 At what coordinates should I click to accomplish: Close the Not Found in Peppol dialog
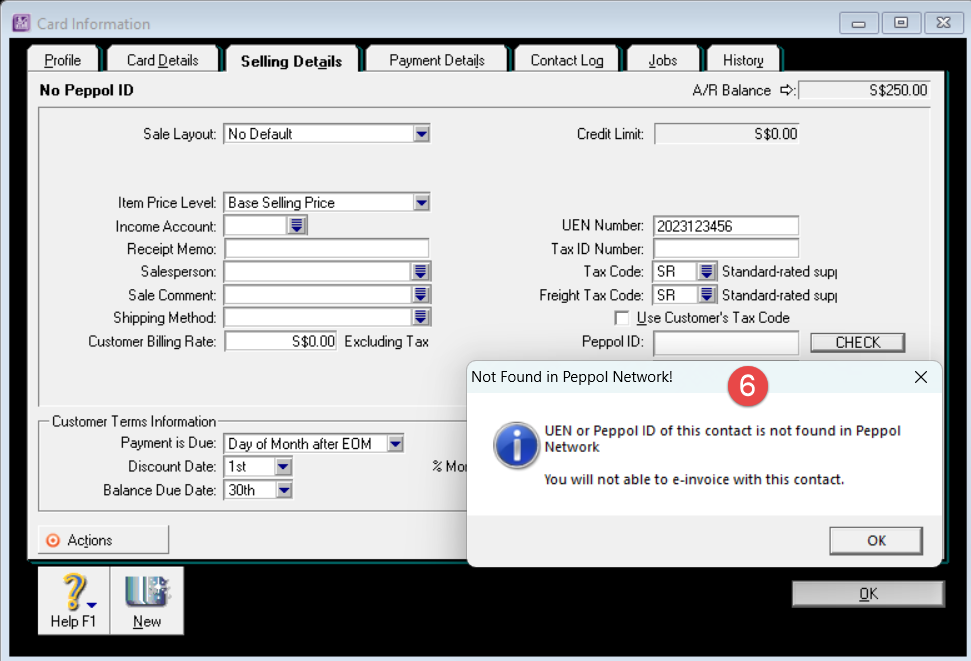click(x=921, y=377)
